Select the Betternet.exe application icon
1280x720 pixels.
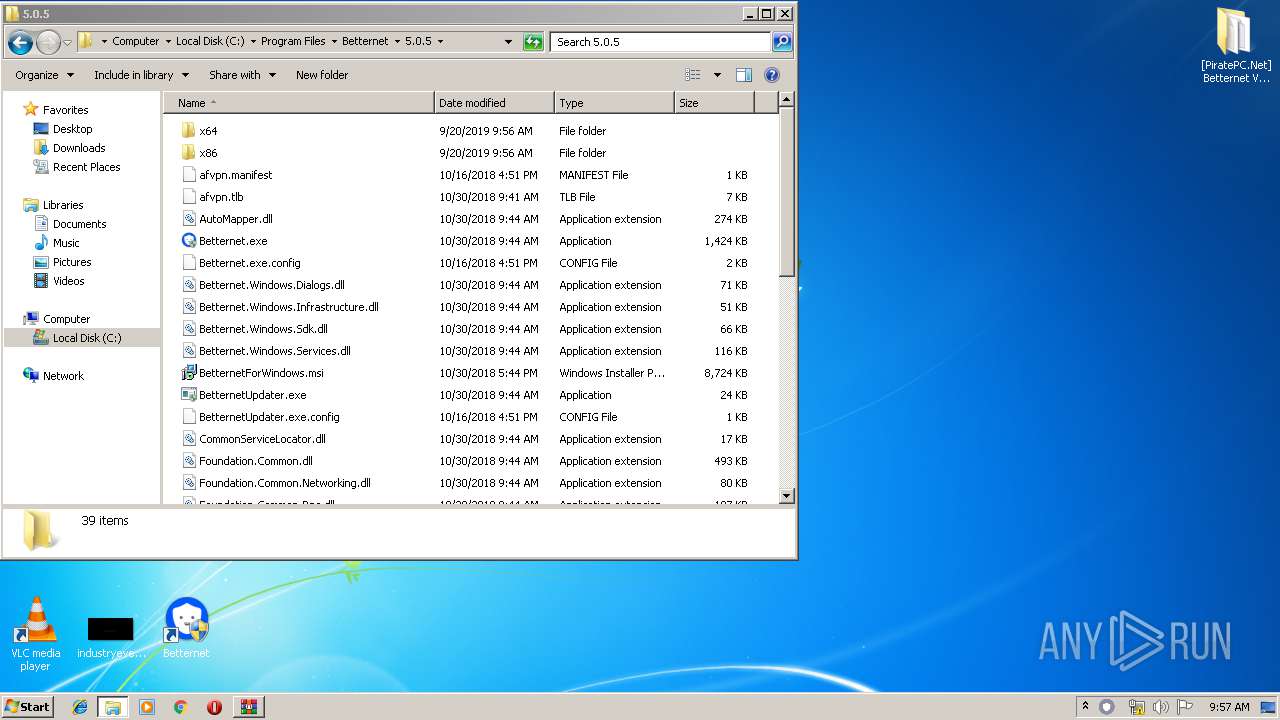tap(189, 241)
